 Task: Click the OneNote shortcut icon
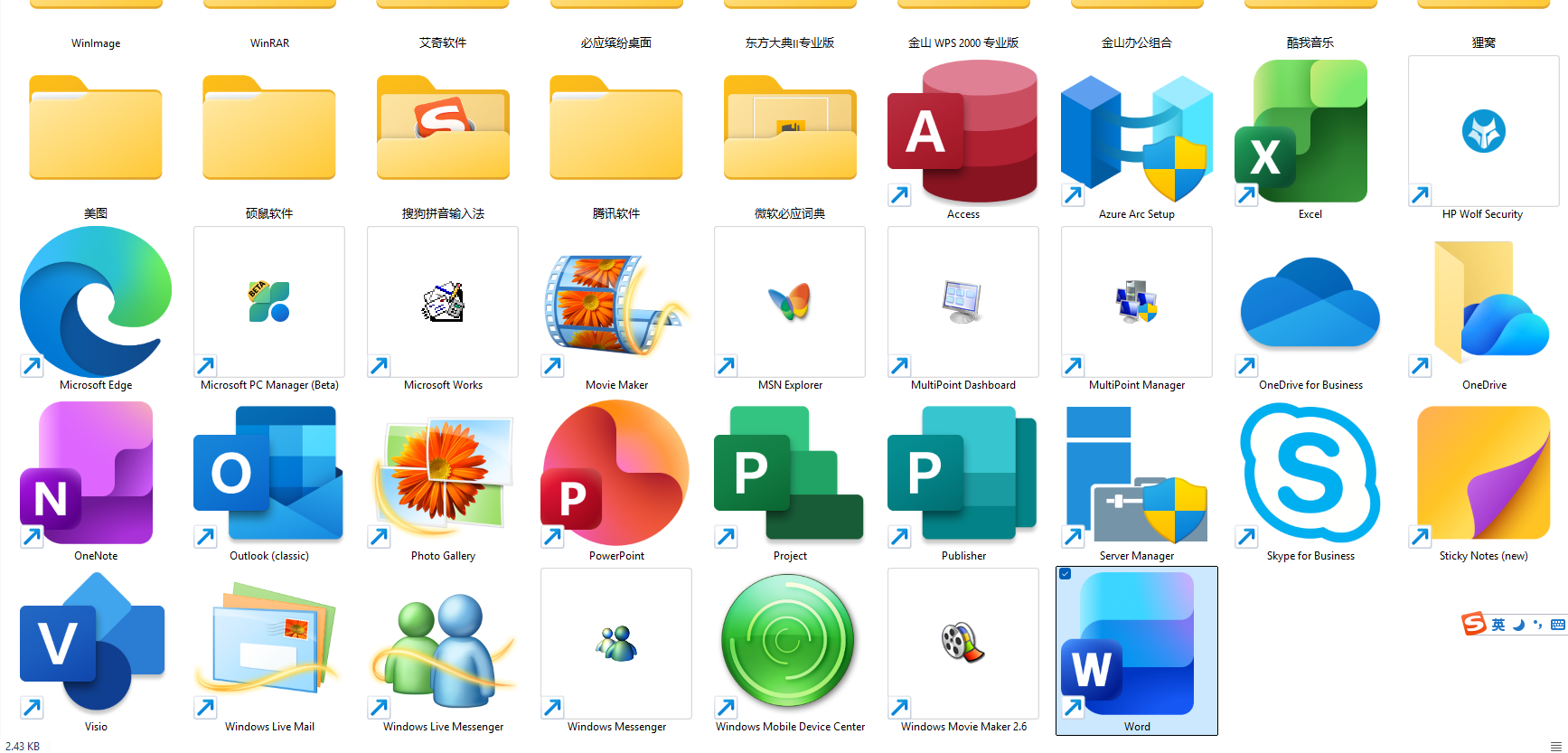[96, 473]
